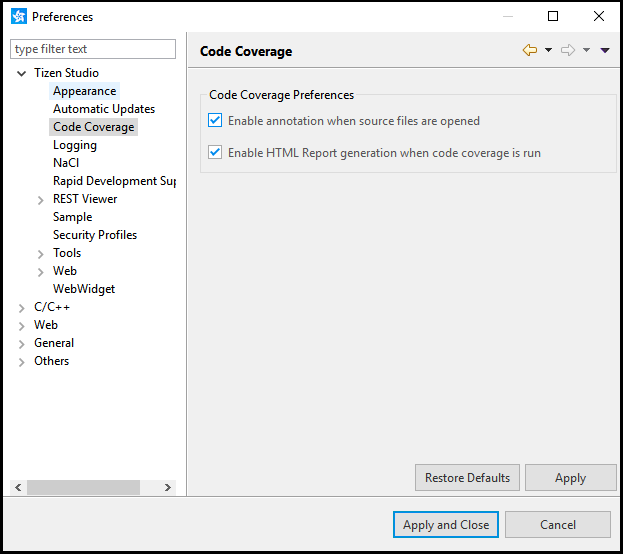Expand the C/C++ preferences category

click(22, 308)
